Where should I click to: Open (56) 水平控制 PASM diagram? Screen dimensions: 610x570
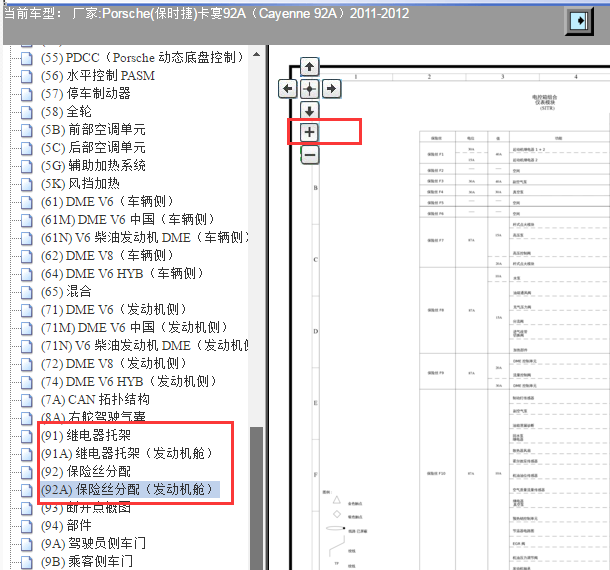[98, 75]
